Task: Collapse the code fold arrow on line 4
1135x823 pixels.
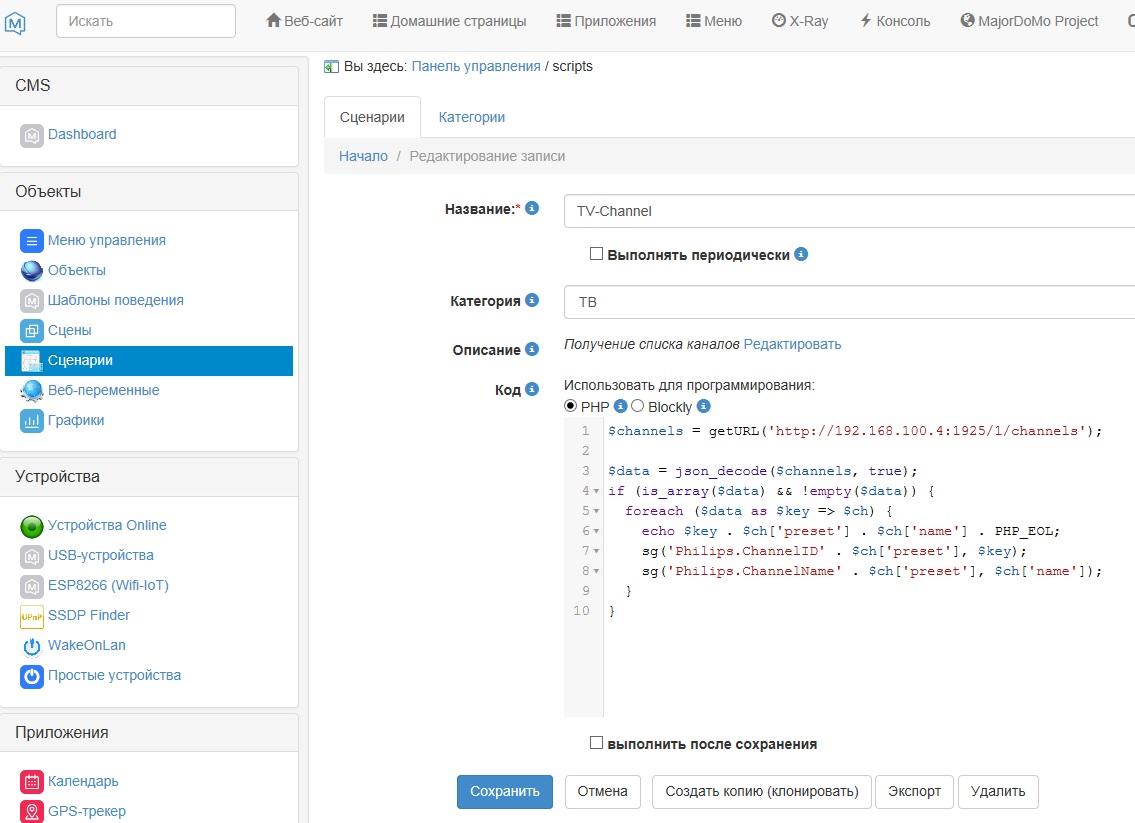Action: coord(597,491)
